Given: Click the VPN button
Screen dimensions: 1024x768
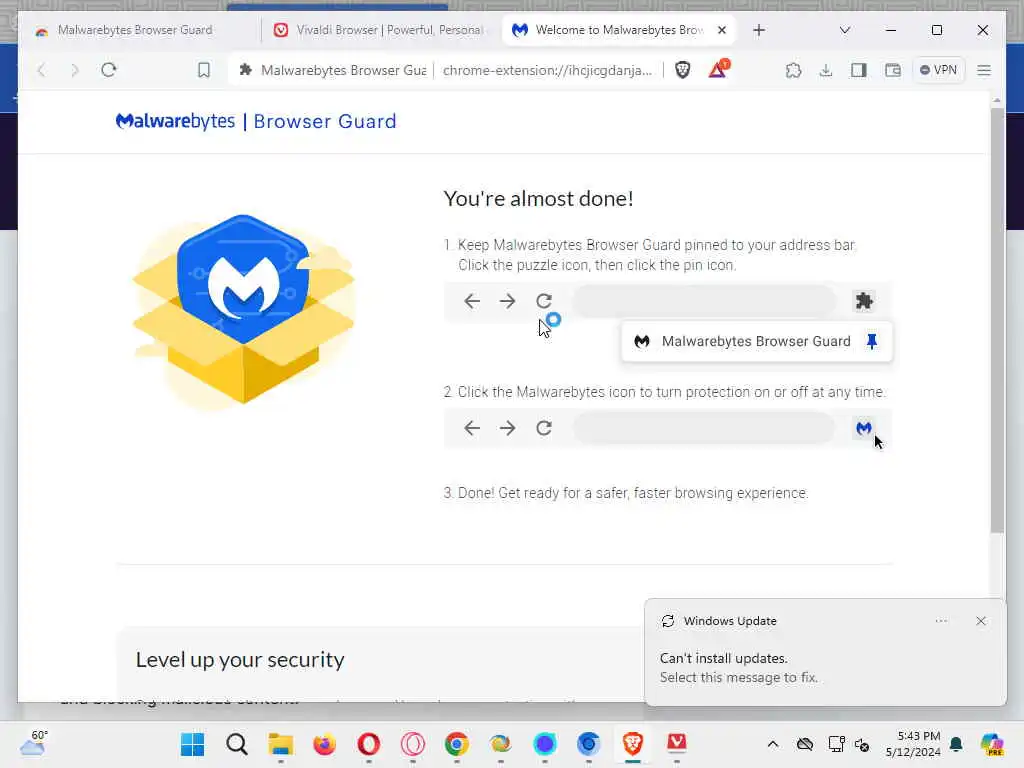Looking at the screenshot, I should coord(938,70).
